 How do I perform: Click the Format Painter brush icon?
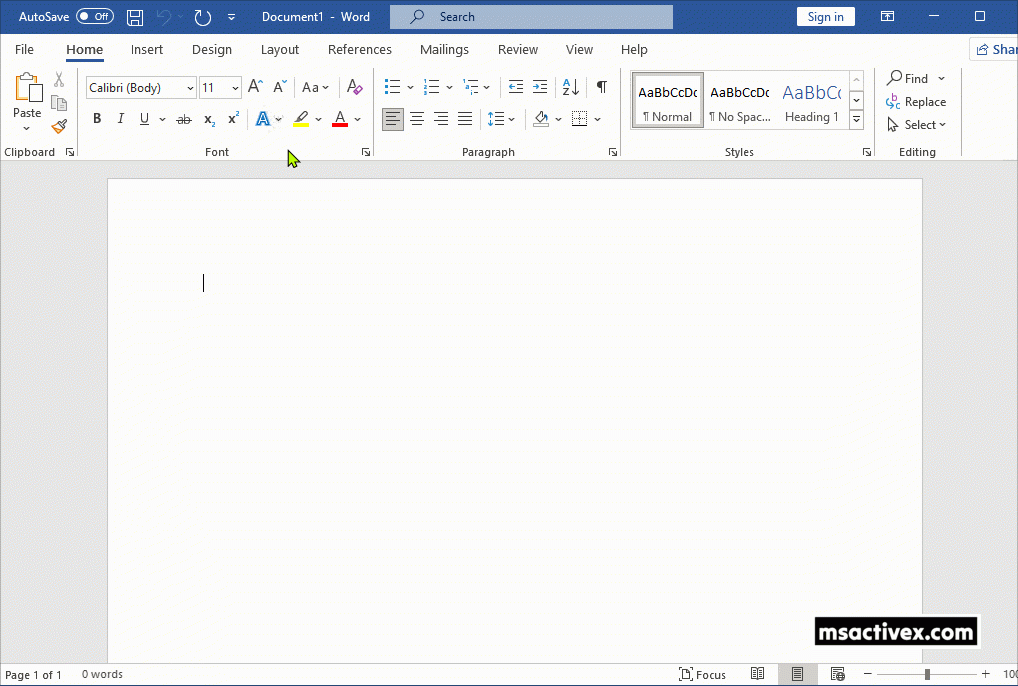(59, 127)
